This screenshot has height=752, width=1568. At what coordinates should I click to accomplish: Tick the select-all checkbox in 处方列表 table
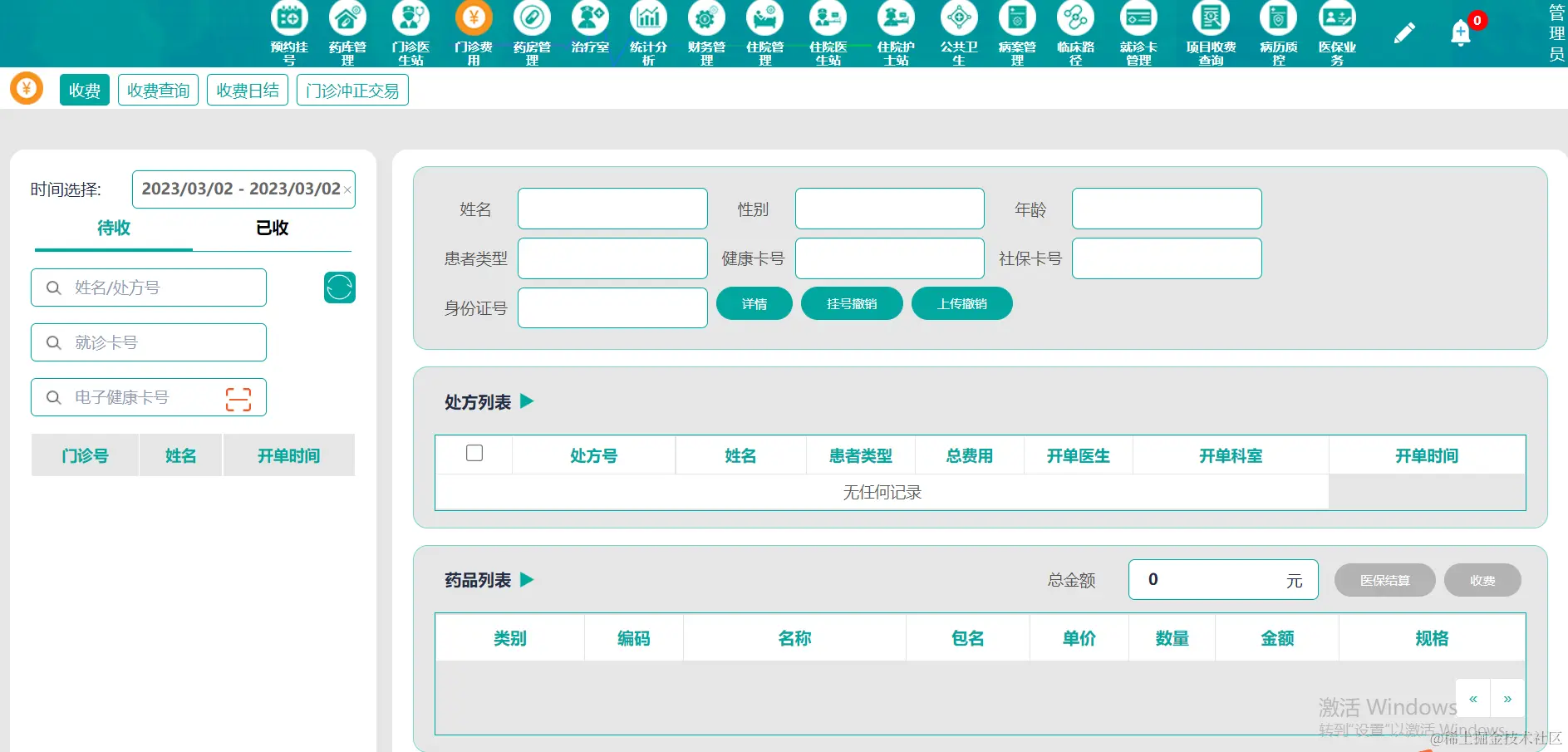[x=474, y=453]
